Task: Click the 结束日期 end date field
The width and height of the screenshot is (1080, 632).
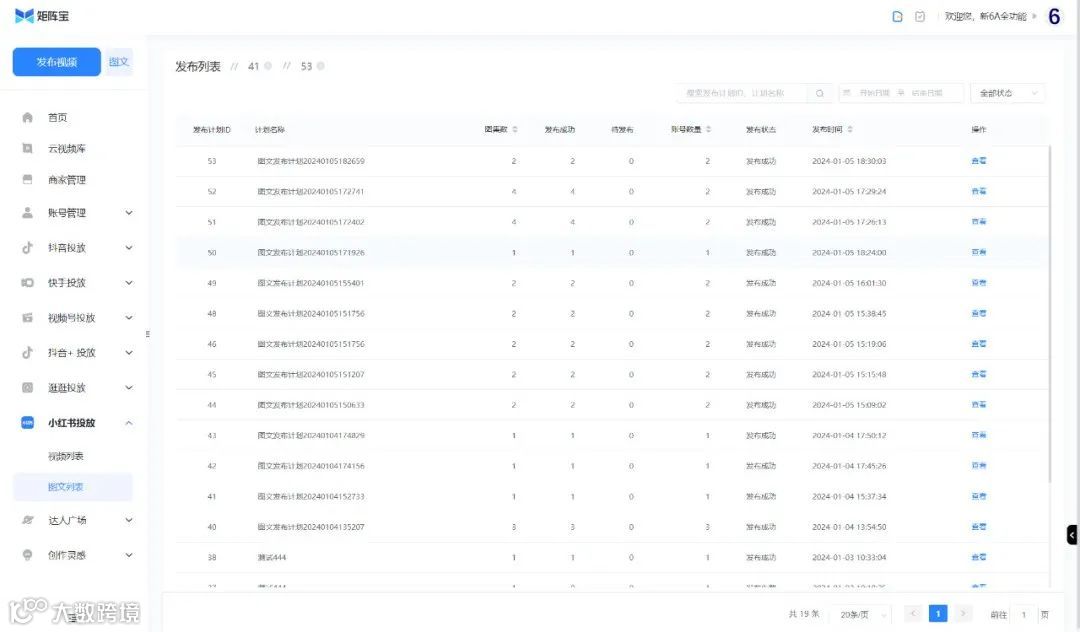Action: [927, 94]
